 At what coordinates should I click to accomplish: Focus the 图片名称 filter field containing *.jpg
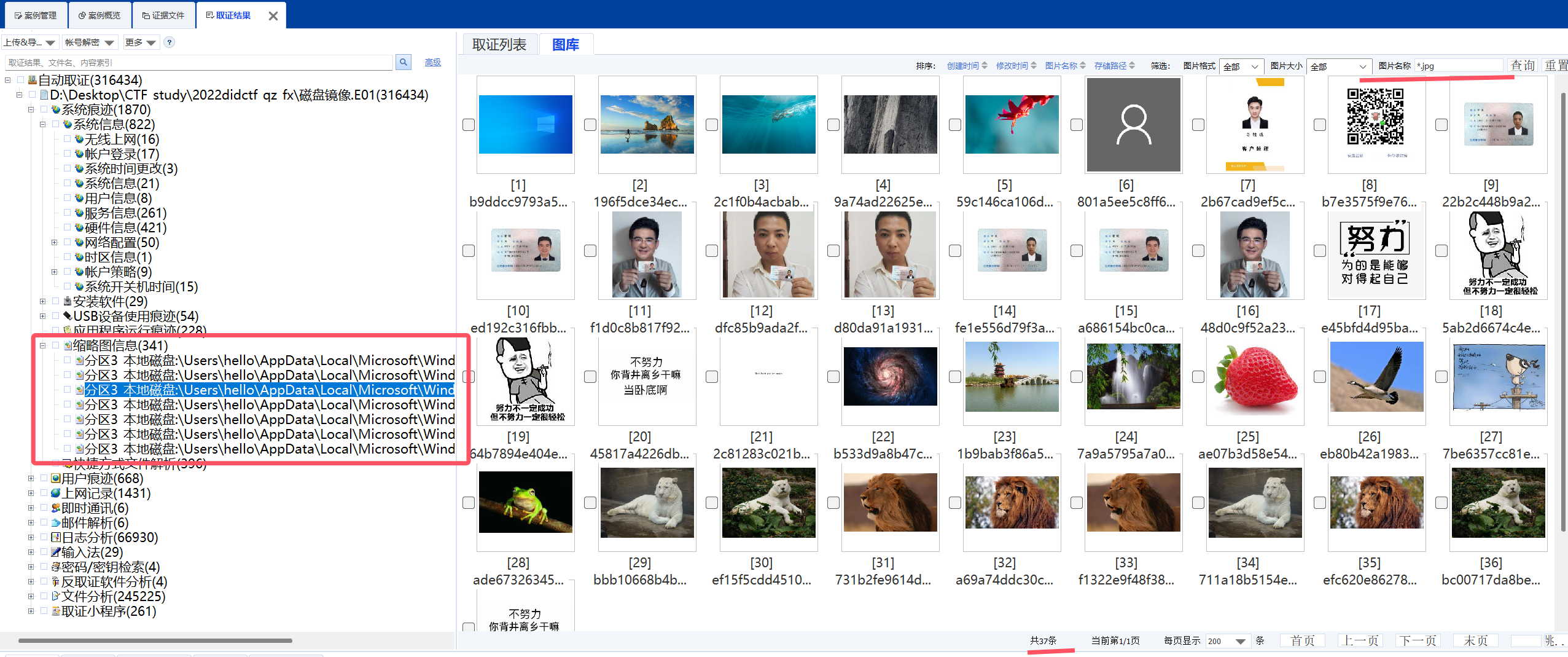click(1459, 66)
